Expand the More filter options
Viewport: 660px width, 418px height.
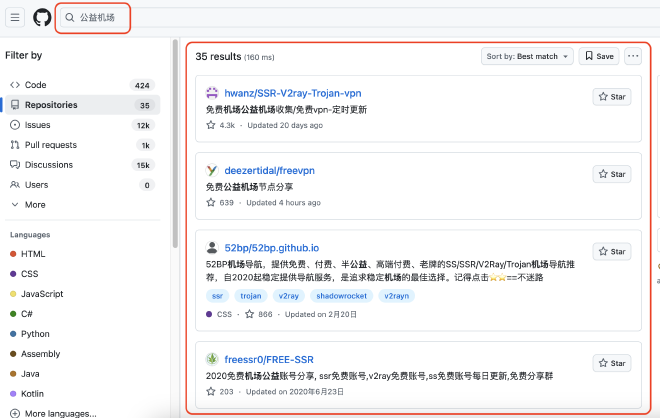(x=81, y=205)
